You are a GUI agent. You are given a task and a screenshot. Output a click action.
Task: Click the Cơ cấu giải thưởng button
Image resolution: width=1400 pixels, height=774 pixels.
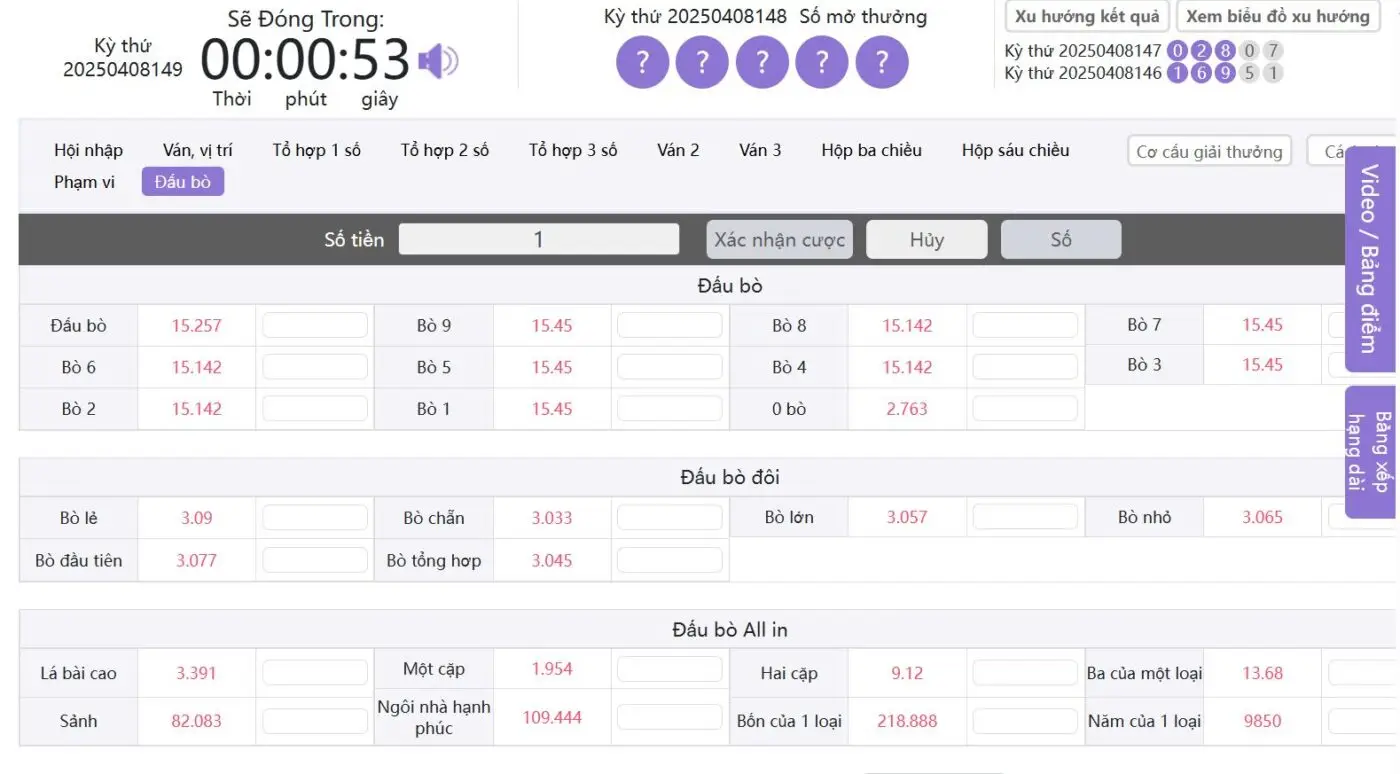coord(1209,152)
